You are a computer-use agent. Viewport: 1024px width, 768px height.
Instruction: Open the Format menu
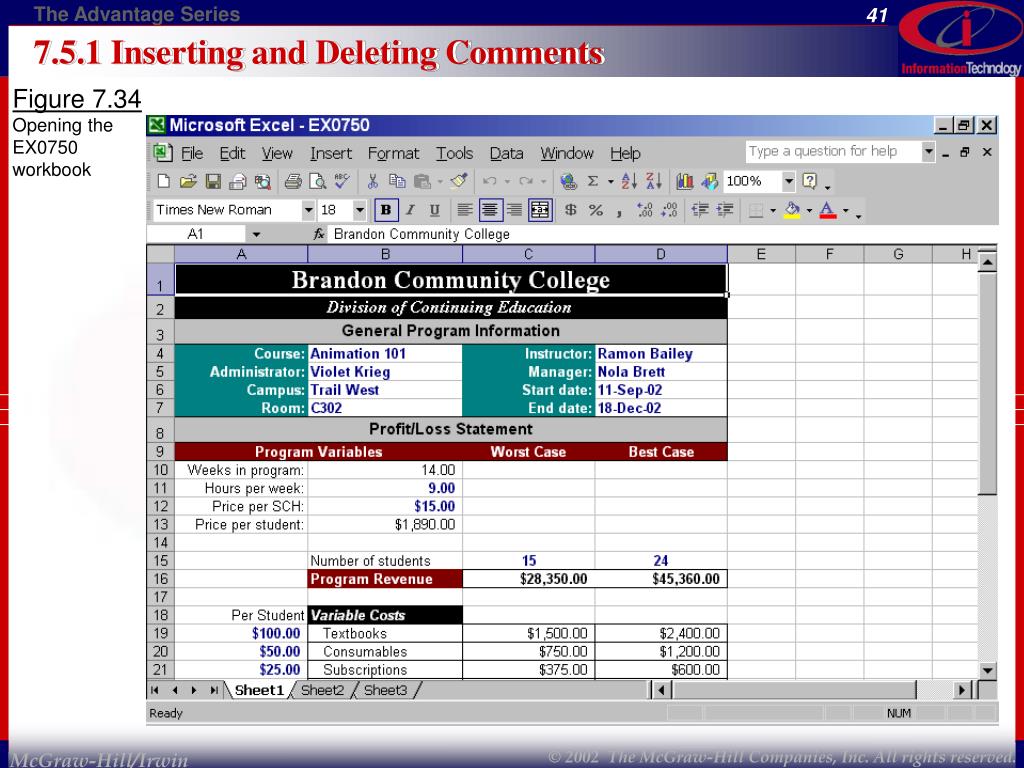[393, 153]
